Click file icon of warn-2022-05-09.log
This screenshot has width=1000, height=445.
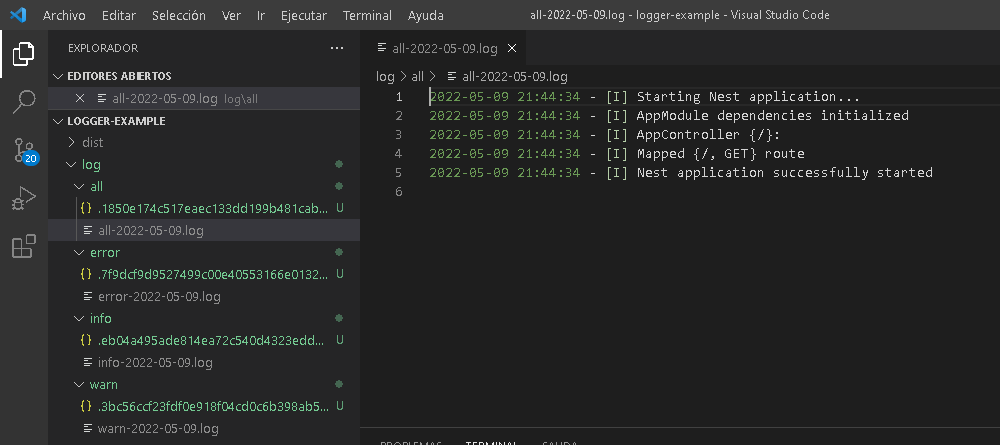(88, 428)
